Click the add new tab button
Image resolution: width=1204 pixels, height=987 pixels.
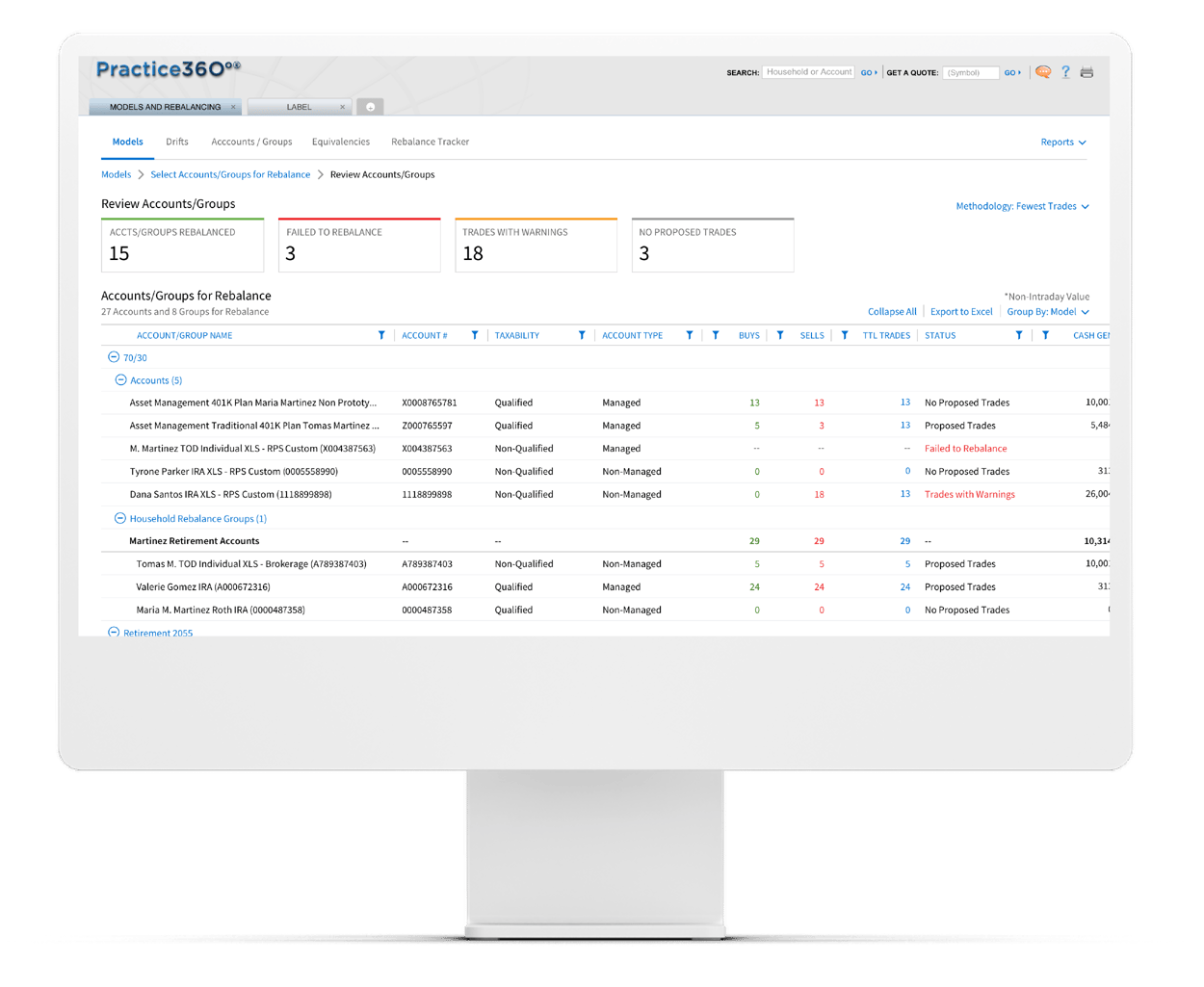point(370,107)
